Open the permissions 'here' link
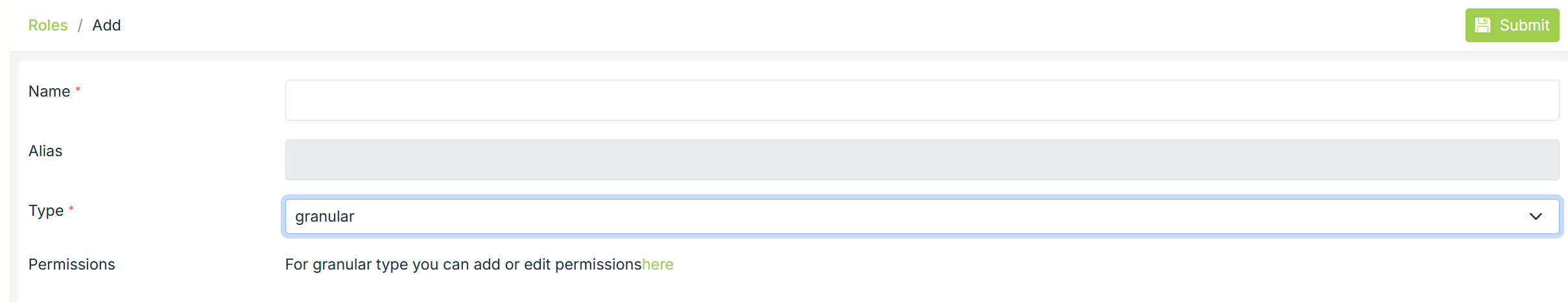 tap(658, 264)
